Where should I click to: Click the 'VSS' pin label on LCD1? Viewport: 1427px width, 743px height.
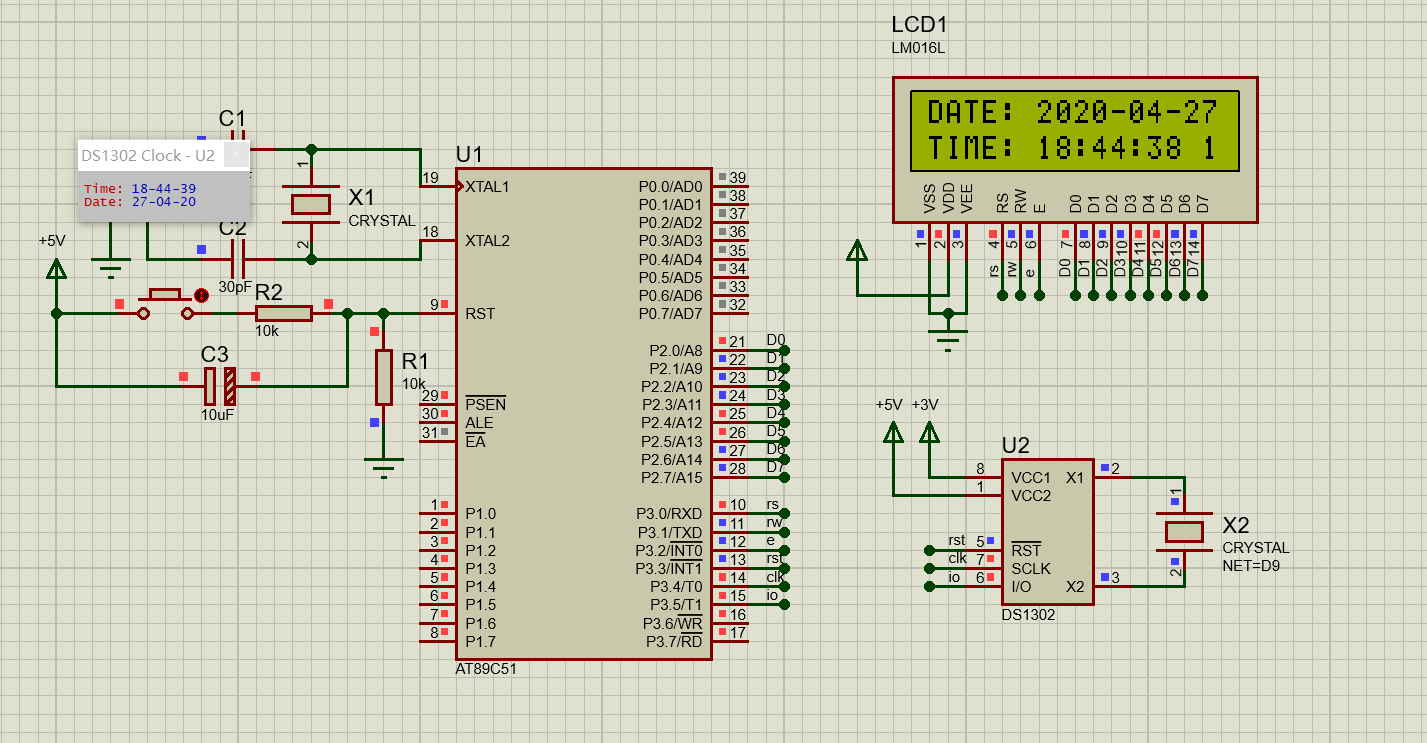[930, 200]
